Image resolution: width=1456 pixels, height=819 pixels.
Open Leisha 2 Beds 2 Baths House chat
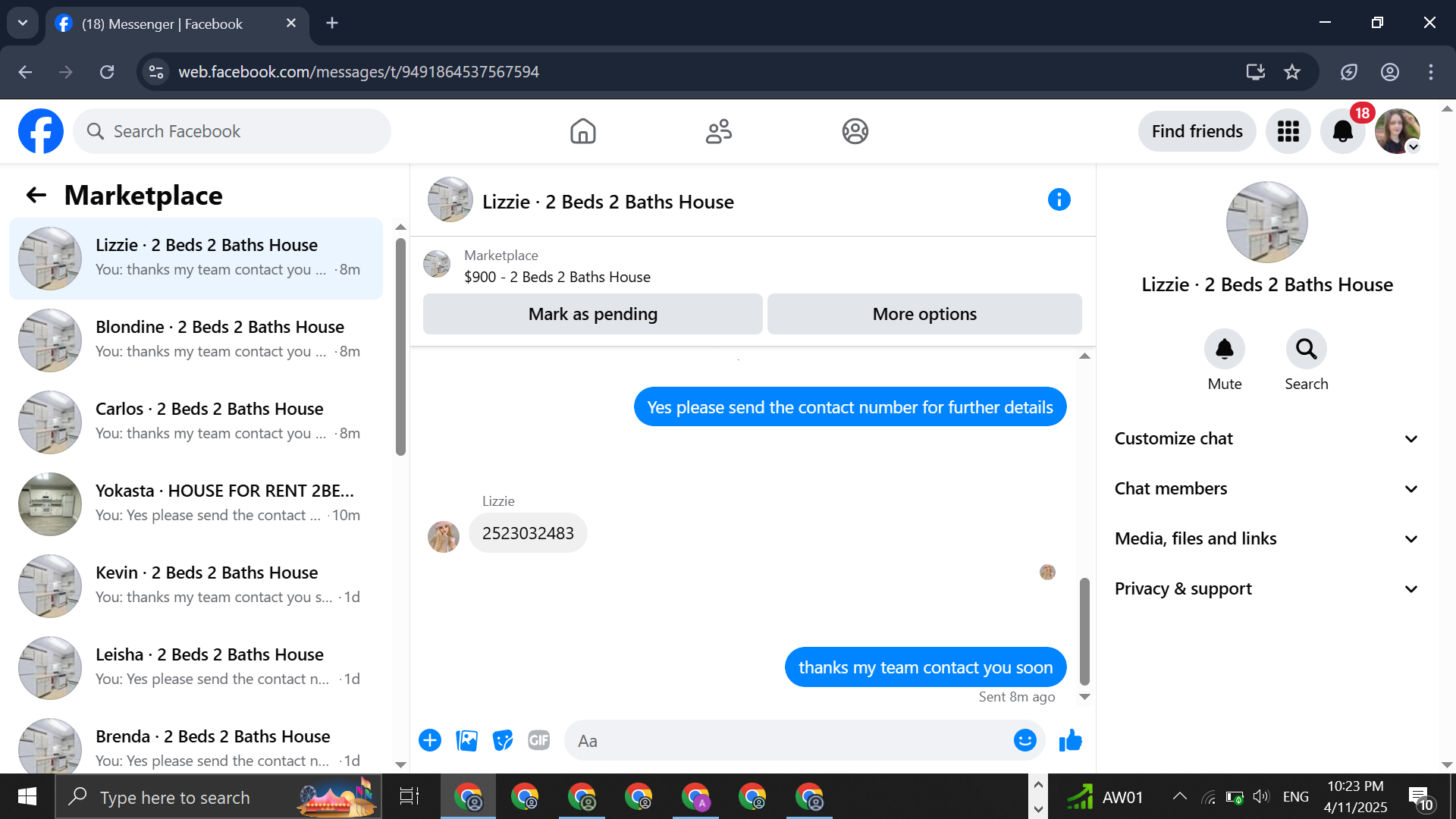tap(196, 668)
